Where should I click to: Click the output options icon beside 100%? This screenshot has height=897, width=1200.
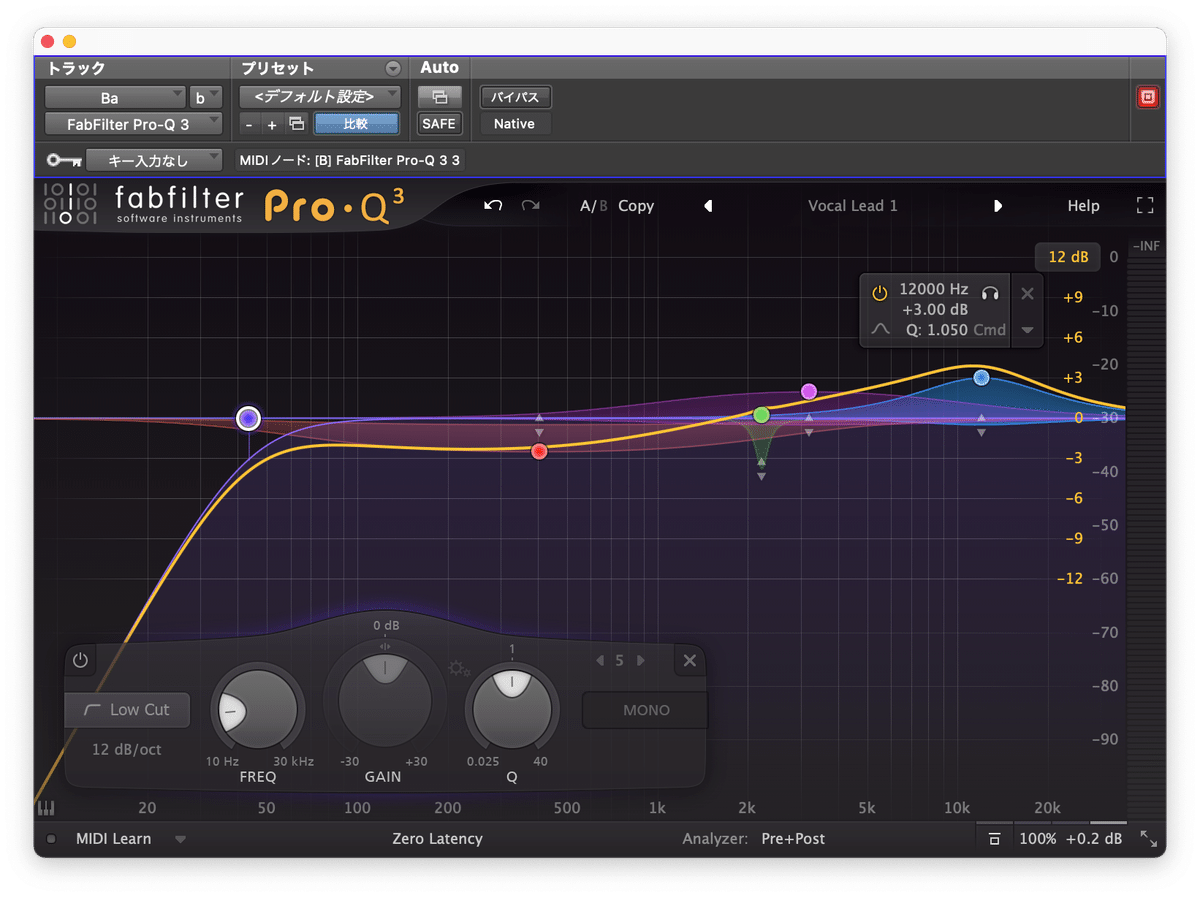pos(994,840)
